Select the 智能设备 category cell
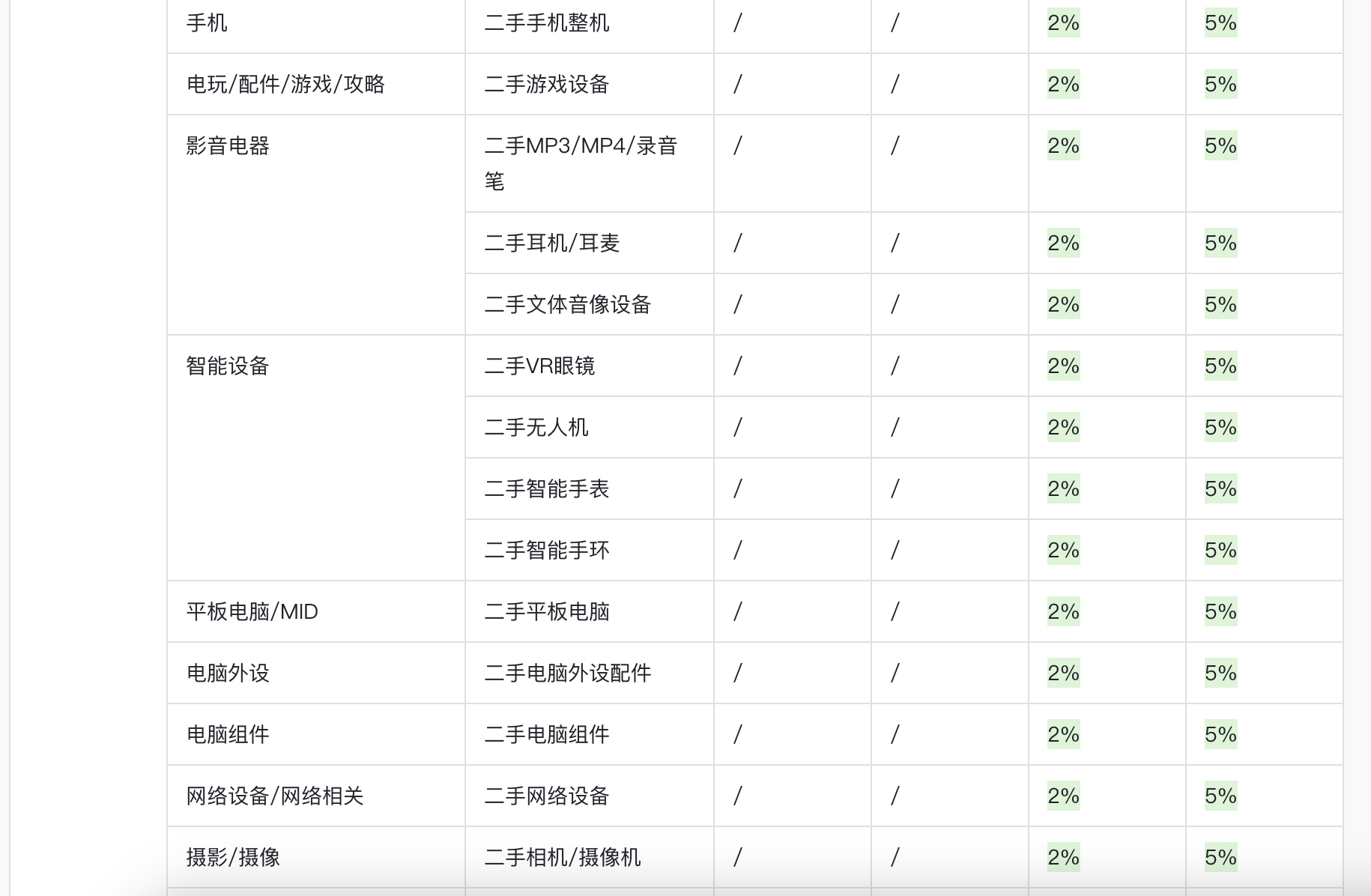 pos(228,366)
